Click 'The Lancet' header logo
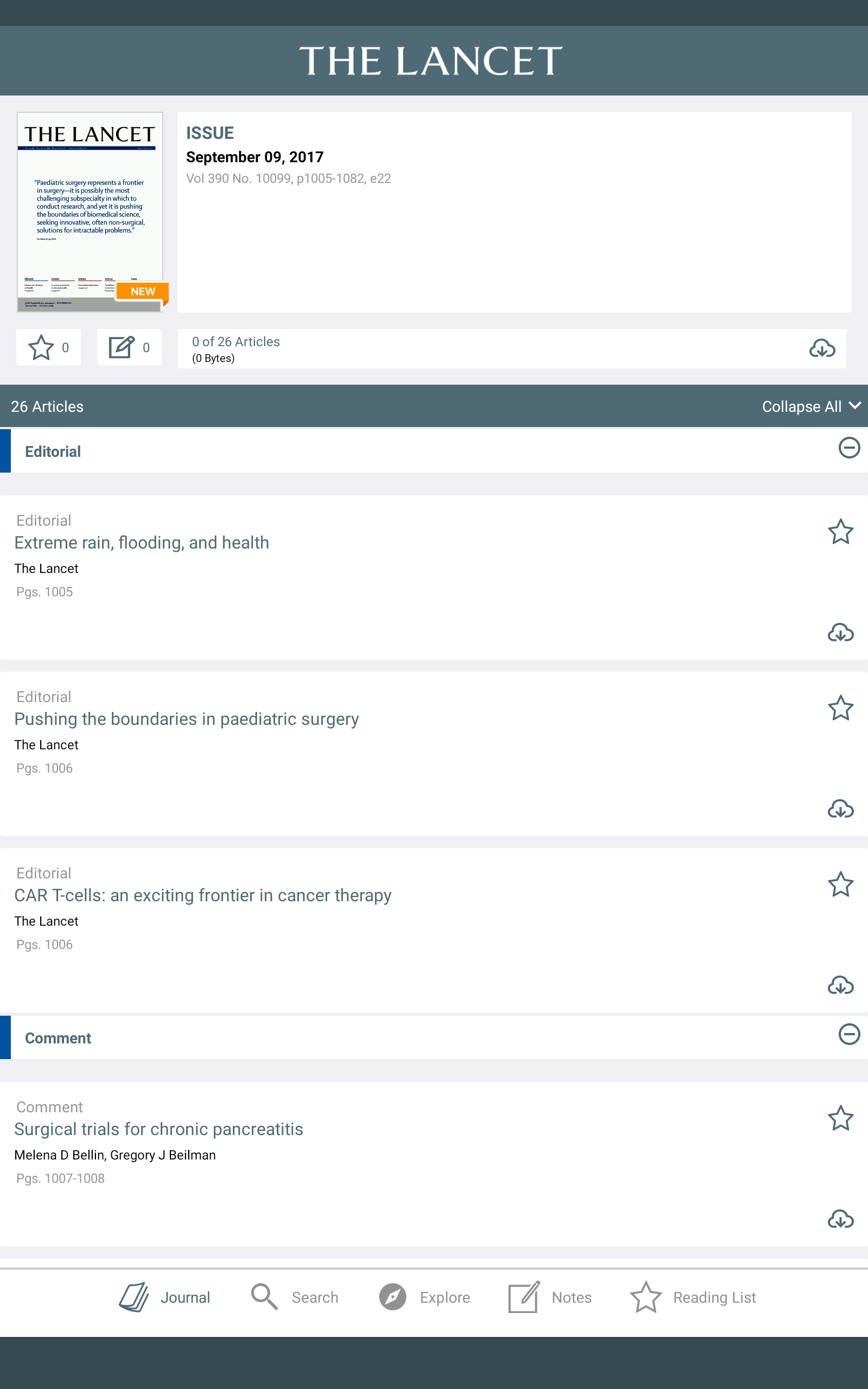868x1389 pixels. [431, 61]
